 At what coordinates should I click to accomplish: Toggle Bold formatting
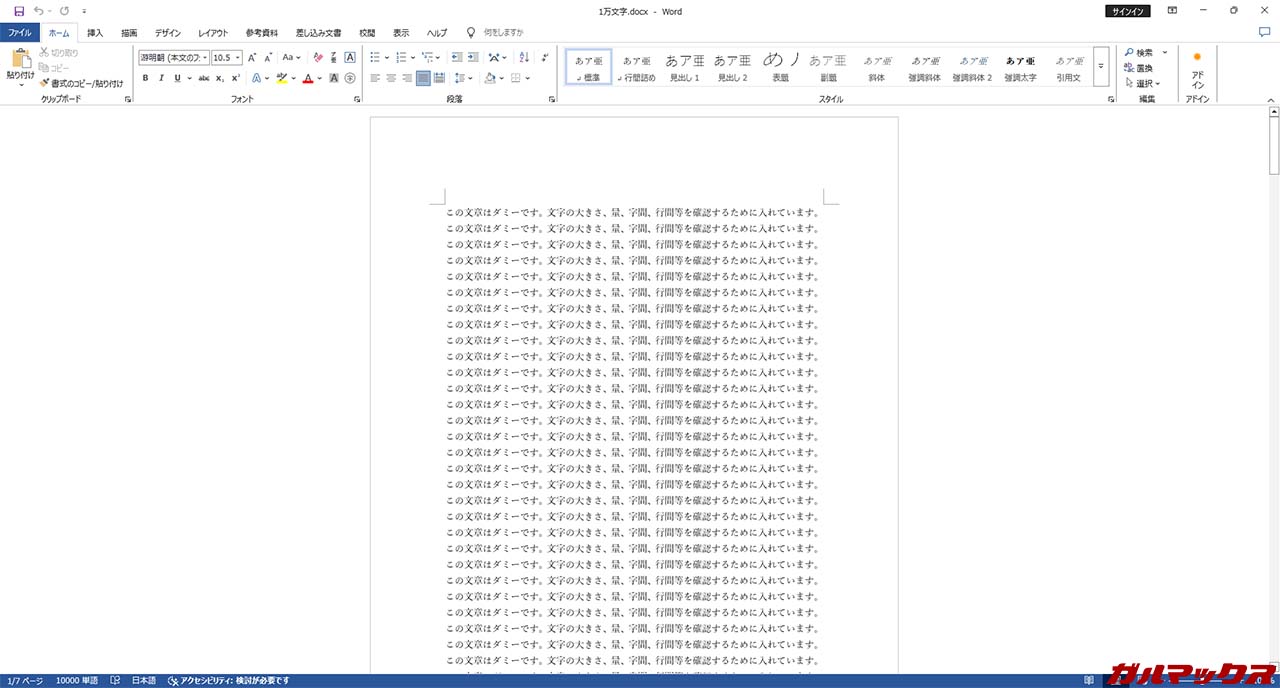click(x=146, y=78)
